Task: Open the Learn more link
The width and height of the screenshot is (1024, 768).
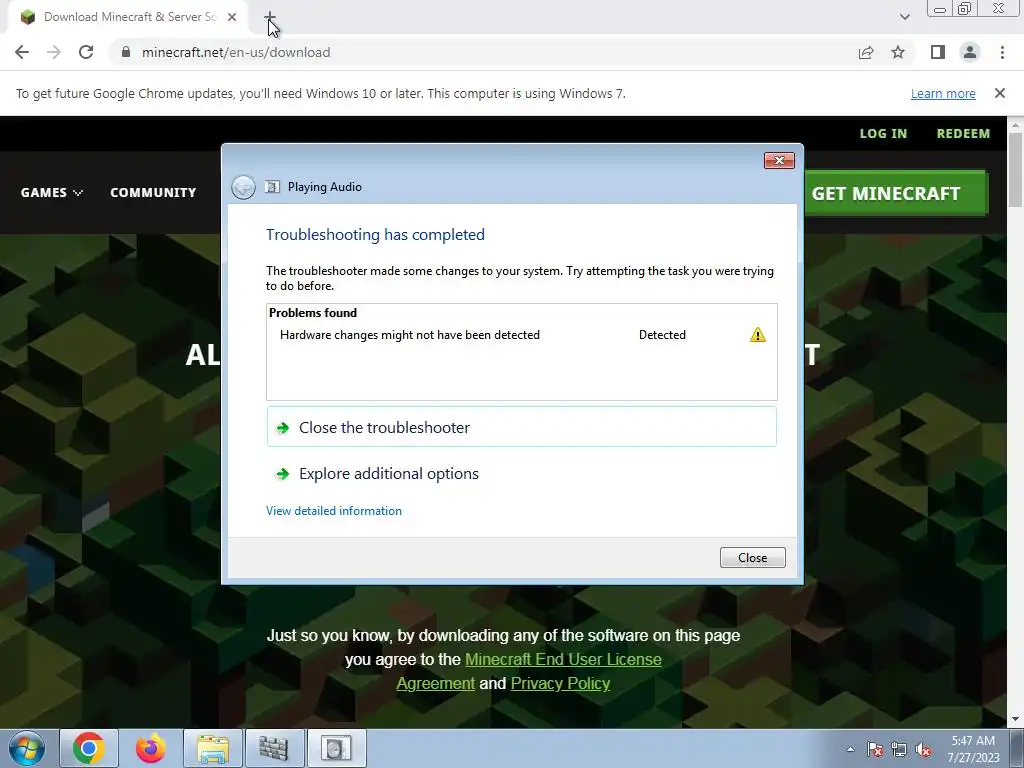Action: (x=943, y=93)
